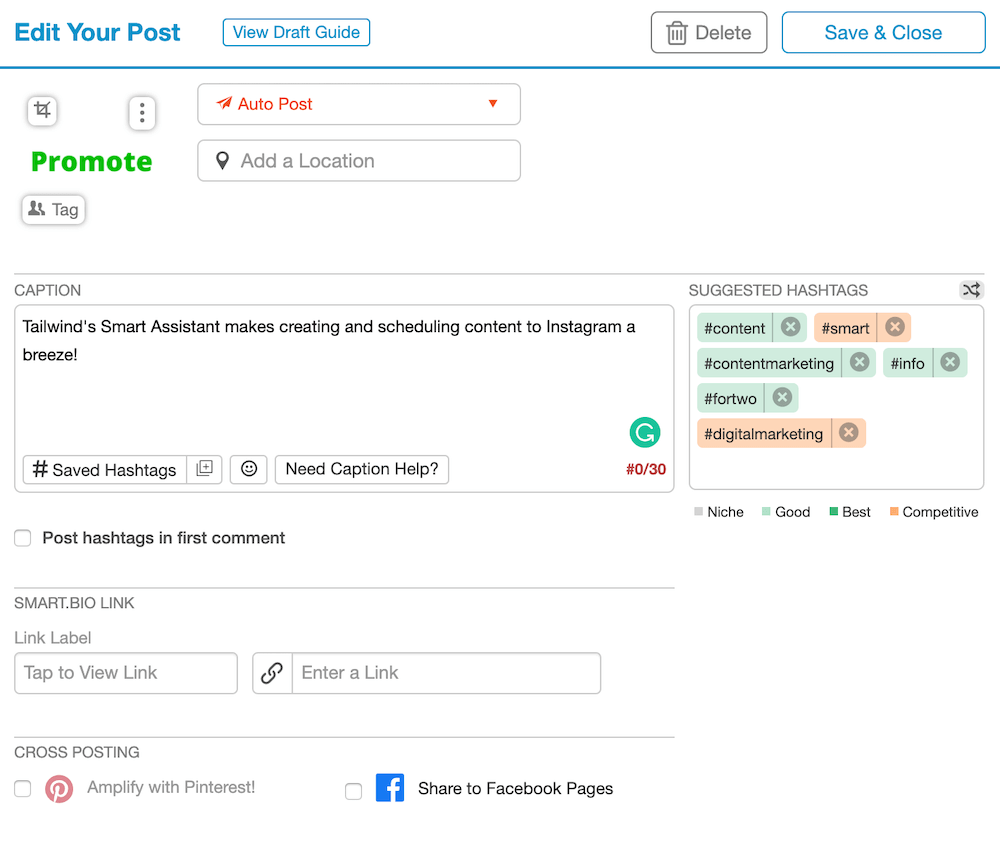Screen dimensions: 1000x845
Task: Click the Facebook logo icon
Action: coord(390,788)
